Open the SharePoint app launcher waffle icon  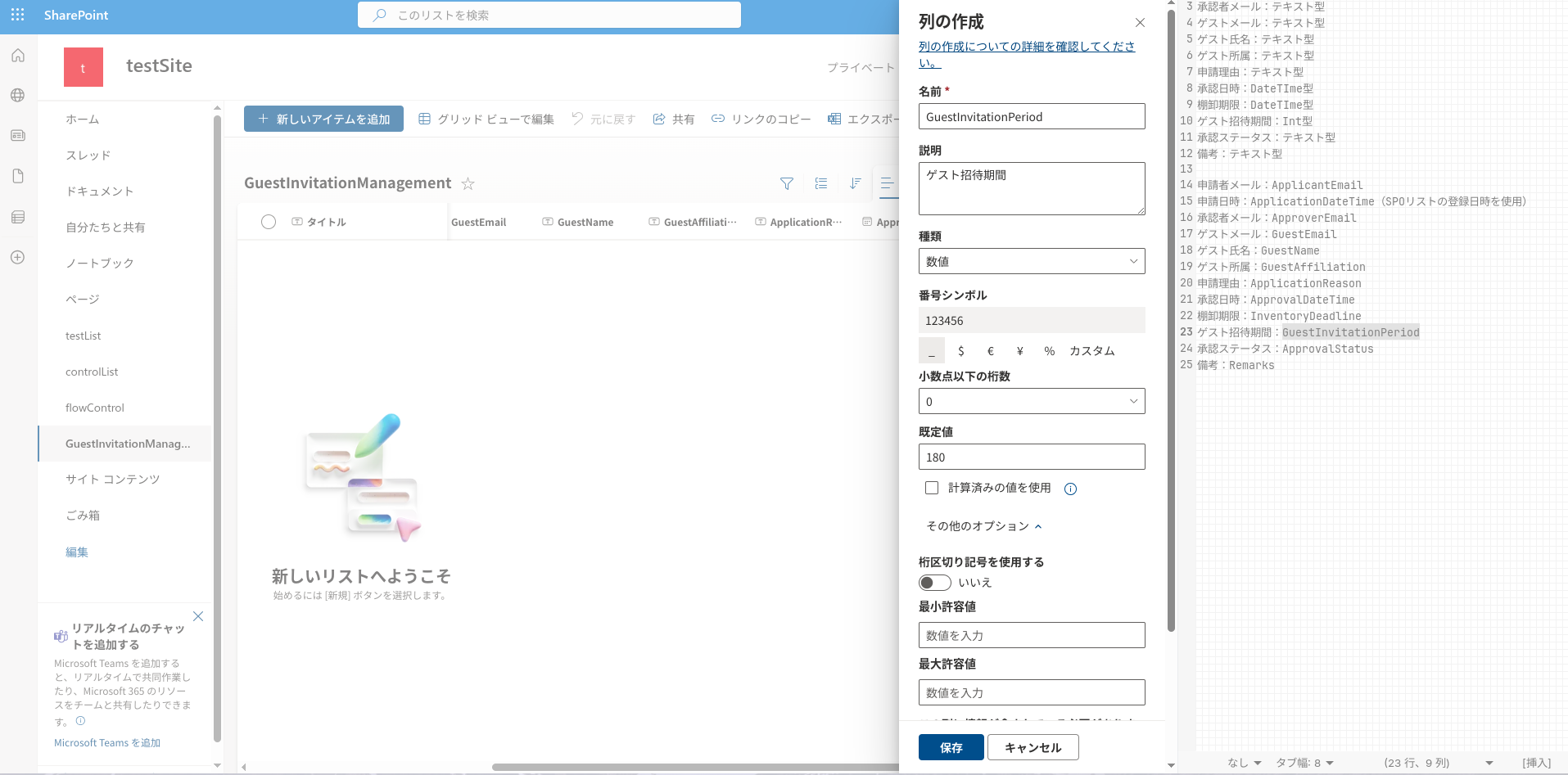17,15
